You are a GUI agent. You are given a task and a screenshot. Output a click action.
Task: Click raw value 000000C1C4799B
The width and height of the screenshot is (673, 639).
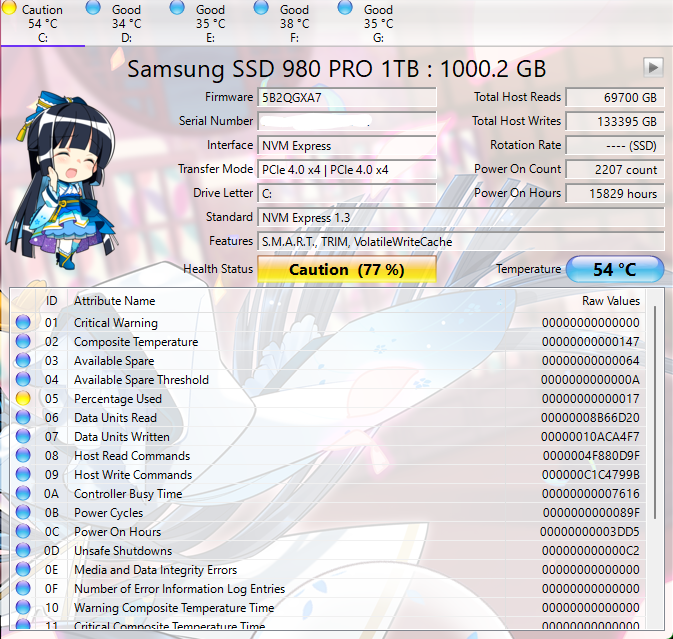pos(590,475)
